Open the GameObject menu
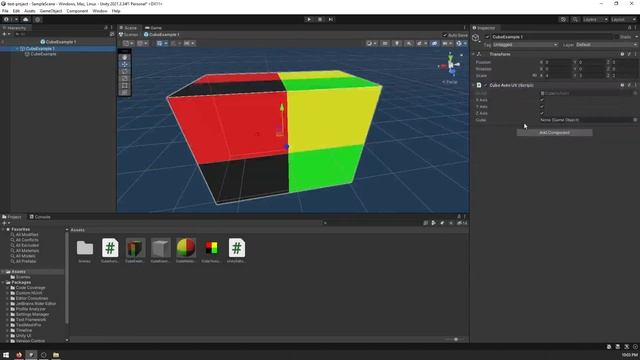Screen dimensions: 640x360 (51, 11)
